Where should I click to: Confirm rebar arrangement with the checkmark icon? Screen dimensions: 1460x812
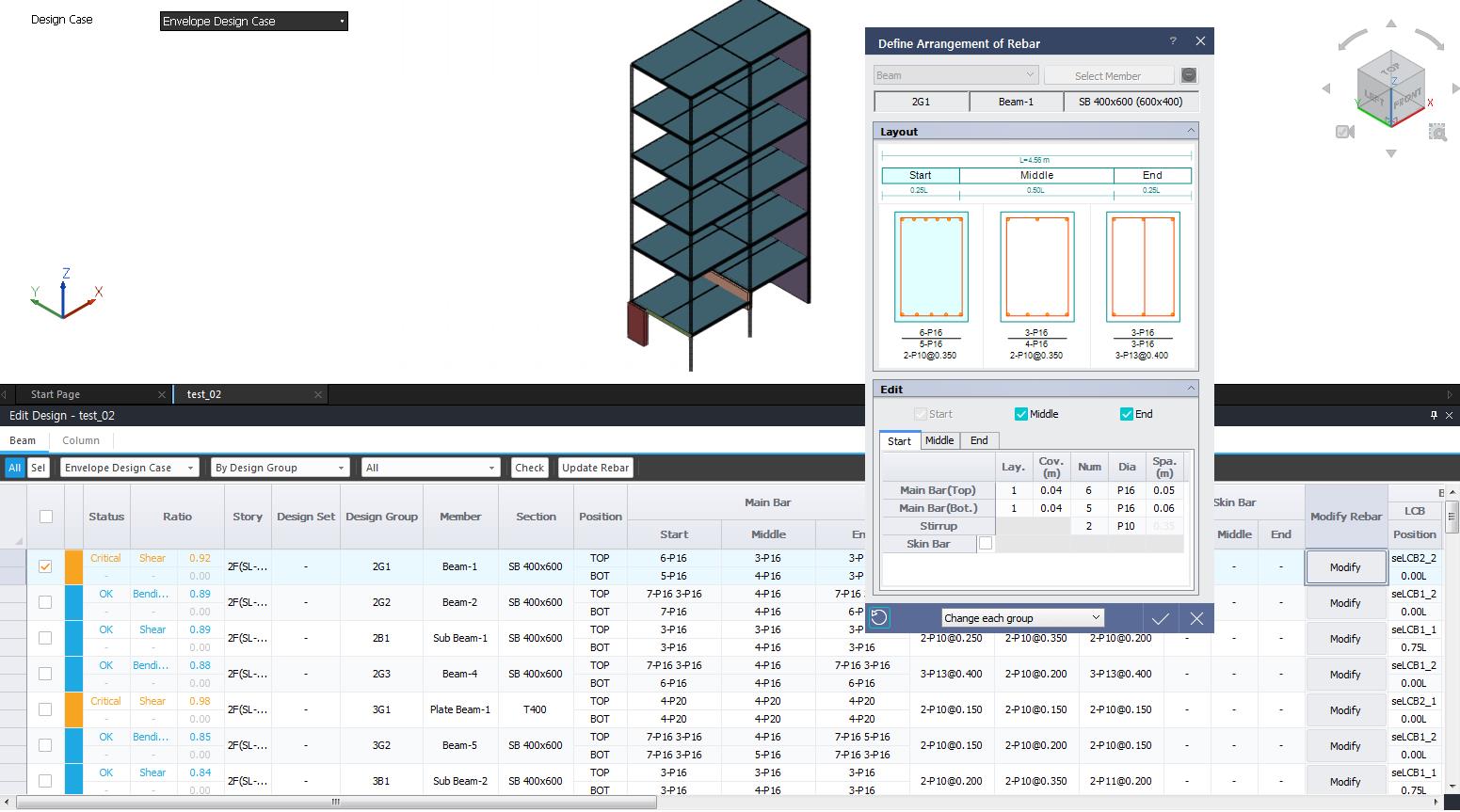click(1160, 618)
